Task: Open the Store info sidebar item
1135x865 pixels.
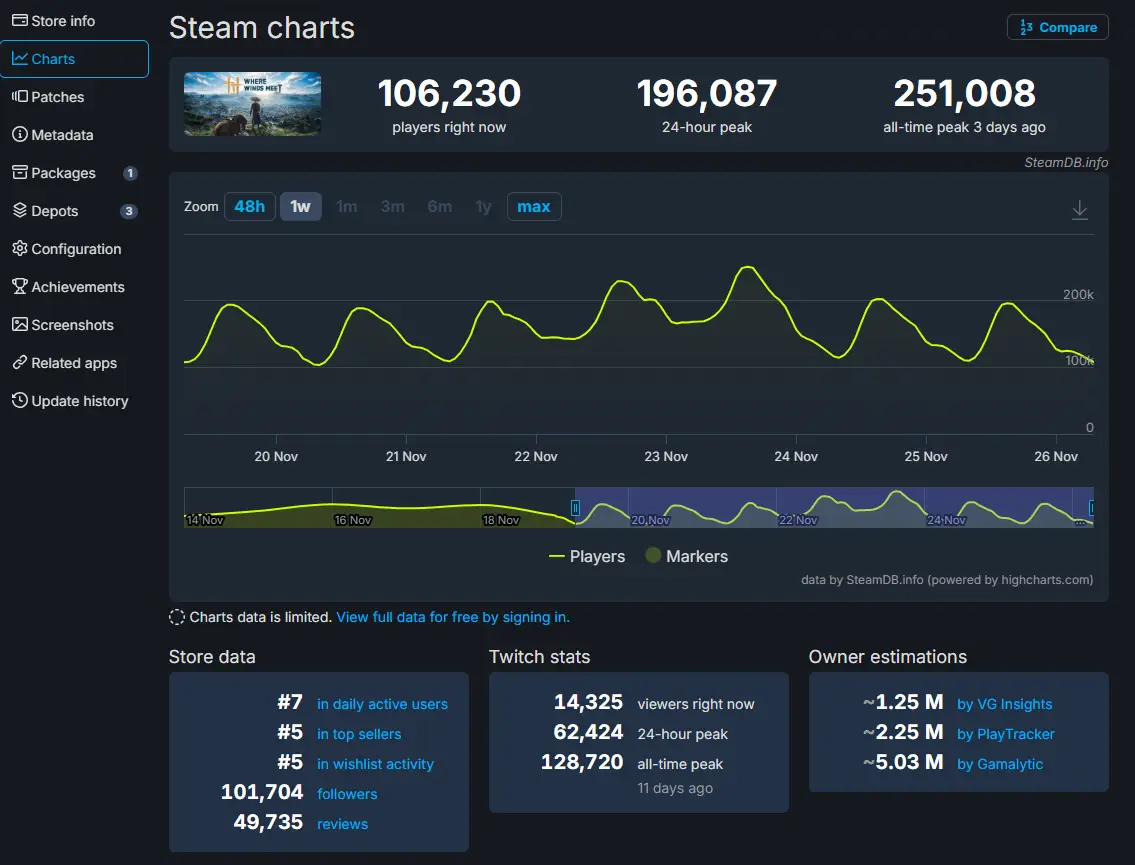Action: [63, 21]
